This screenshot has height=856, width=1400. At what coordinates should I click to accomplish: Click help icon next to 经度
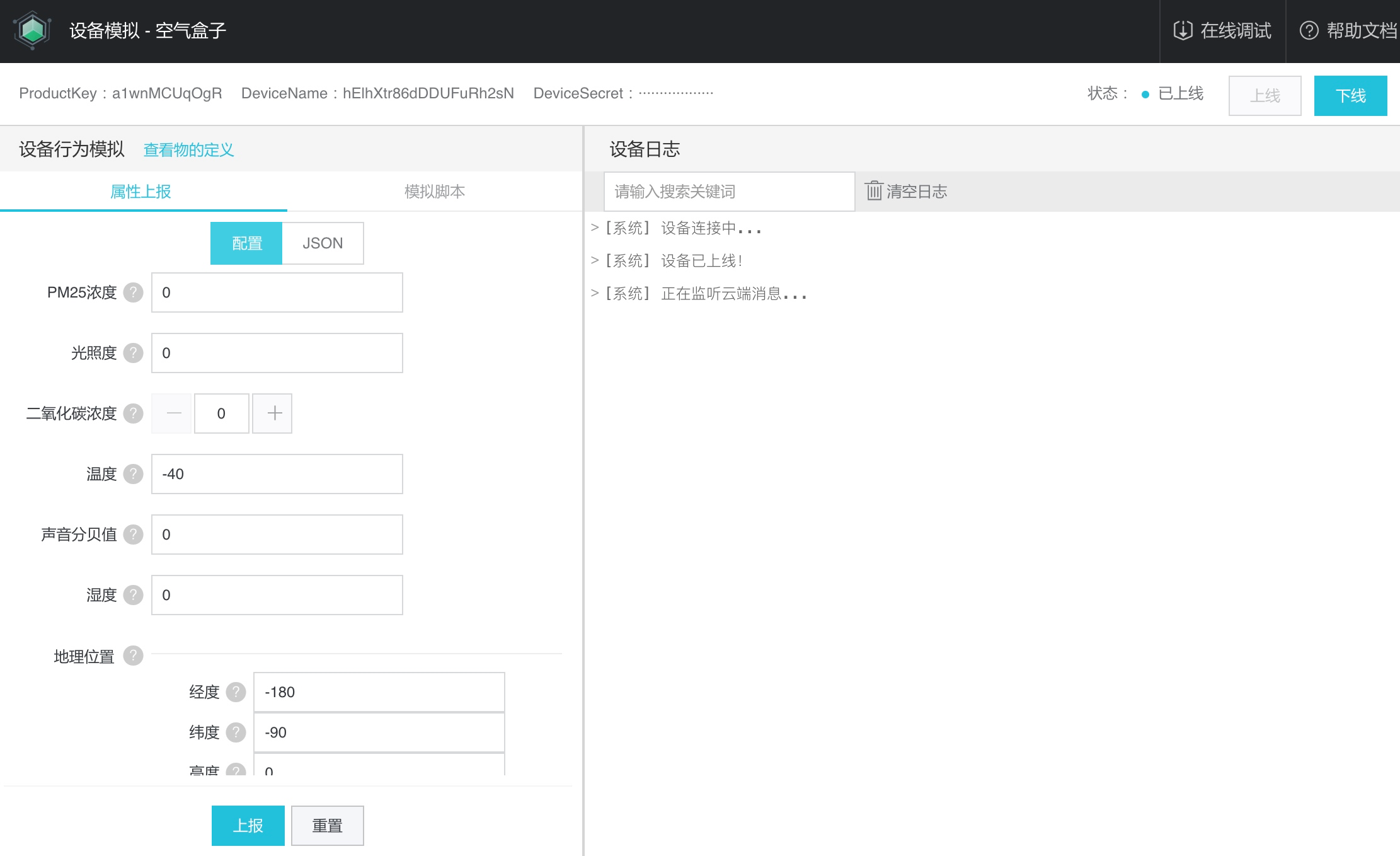pos(236,692)
